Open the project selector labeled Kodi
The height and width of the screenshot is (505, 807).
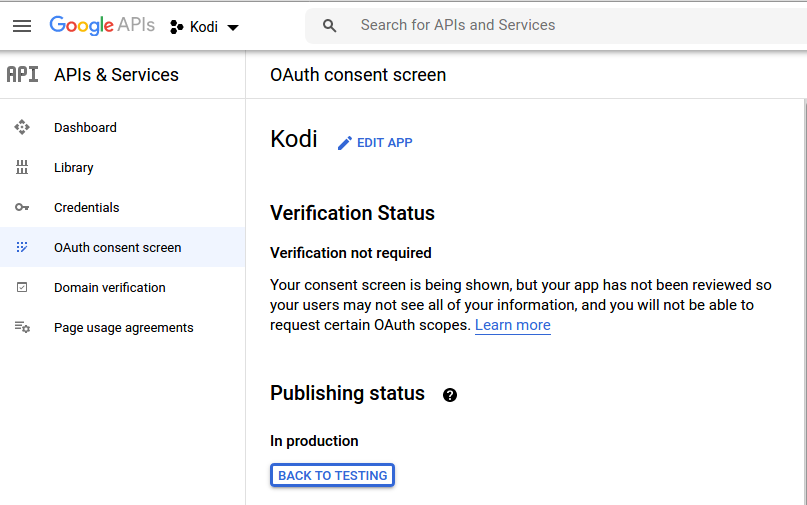coord(204,27)
